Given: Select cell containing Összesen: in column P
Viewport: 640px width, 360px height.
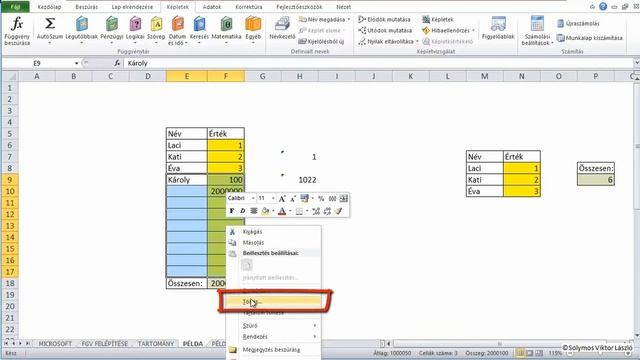Looking at the screenshot, I should pyautogui.click(x=596, y=168).
